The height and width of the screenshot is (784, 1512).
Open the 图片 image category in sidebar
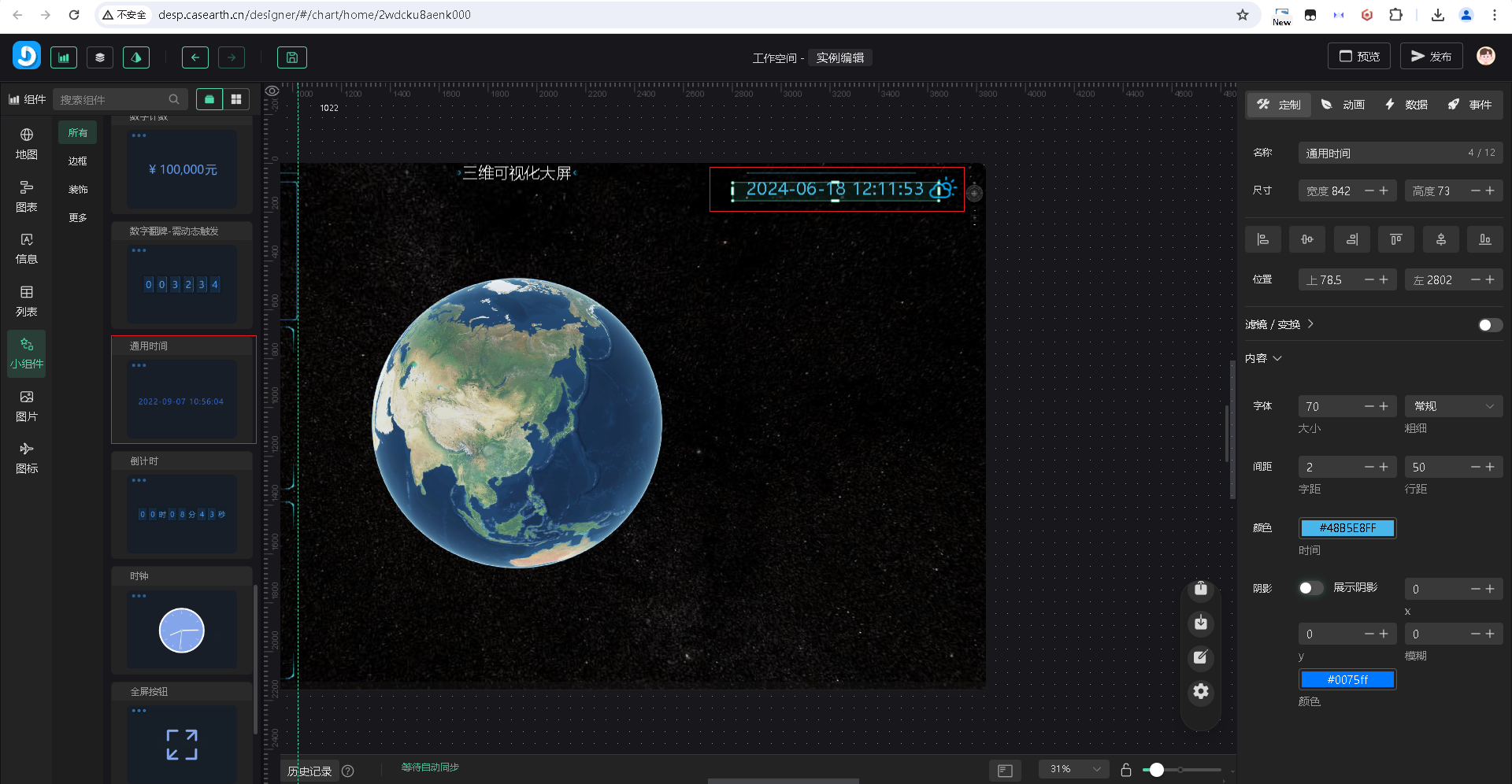pyautogui.click(x=26, y=405)
